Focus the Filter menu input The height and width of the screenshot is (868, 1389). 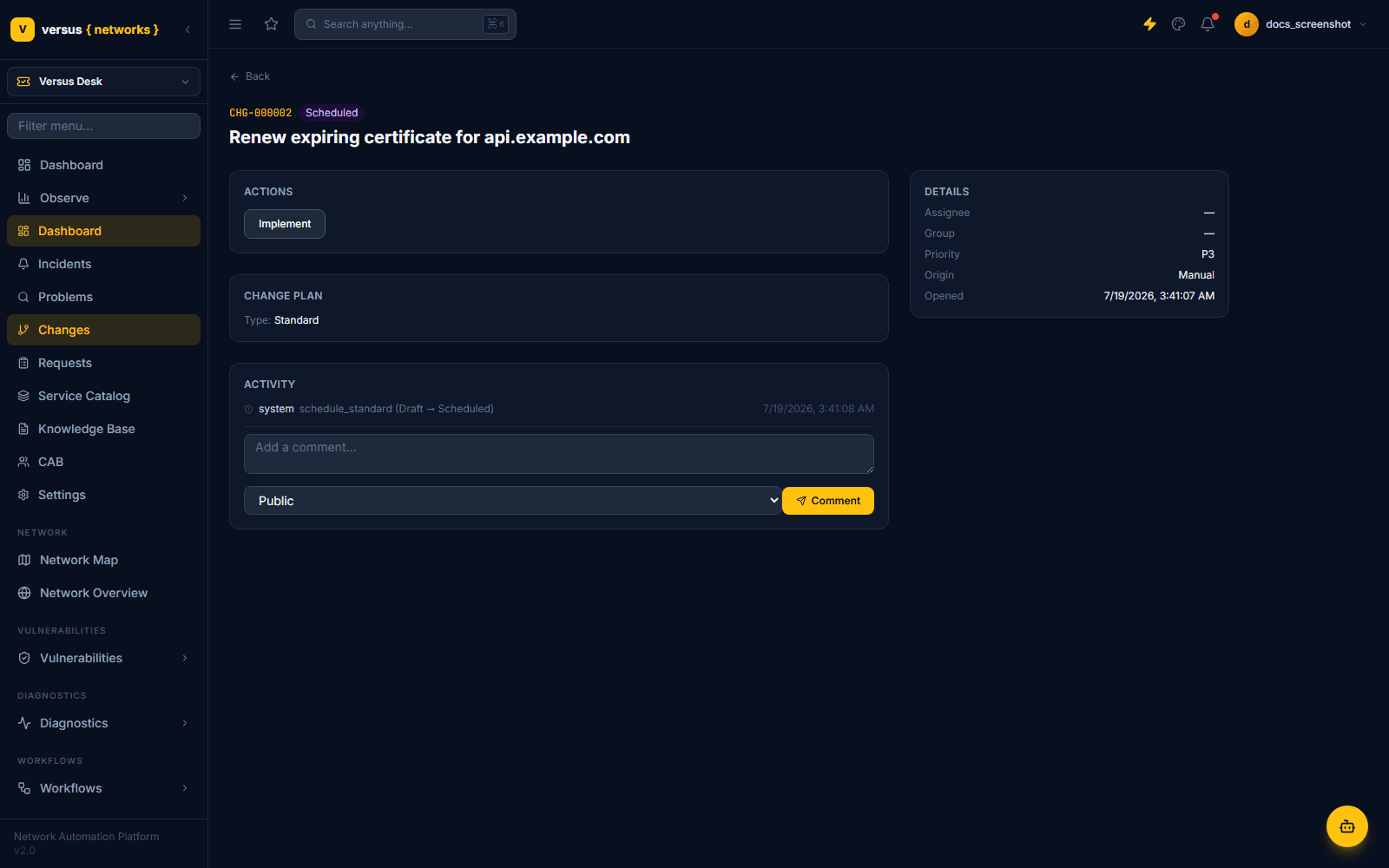[x=103, y=126]
